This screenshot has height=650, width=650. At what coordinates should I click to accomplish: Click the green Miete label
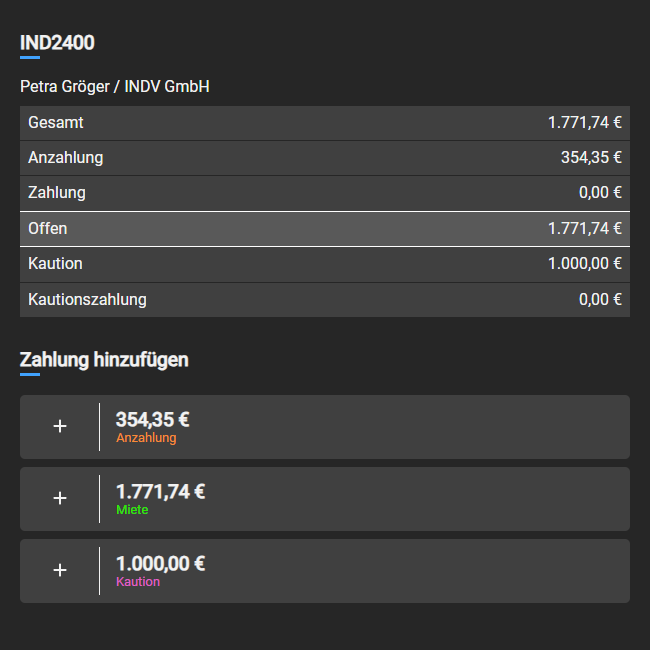pos(132,510)
